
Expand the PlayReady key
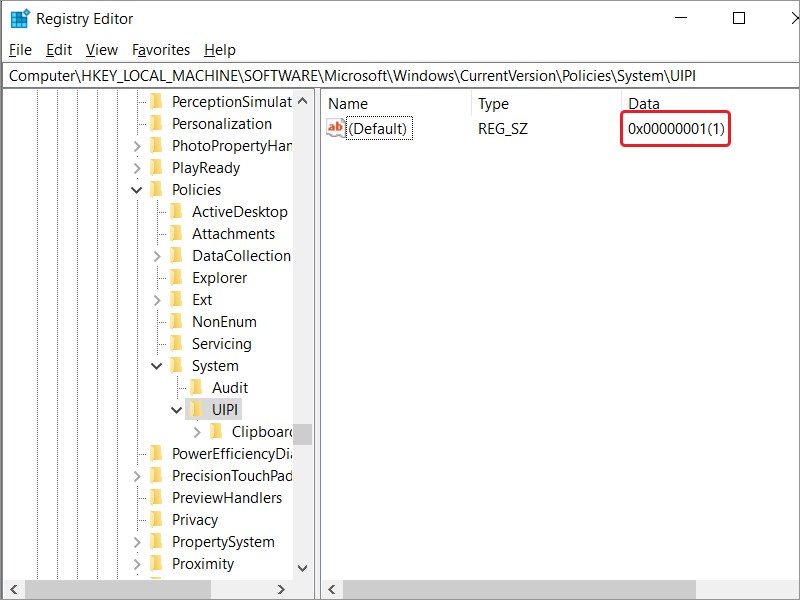click(x=137, y=168)
